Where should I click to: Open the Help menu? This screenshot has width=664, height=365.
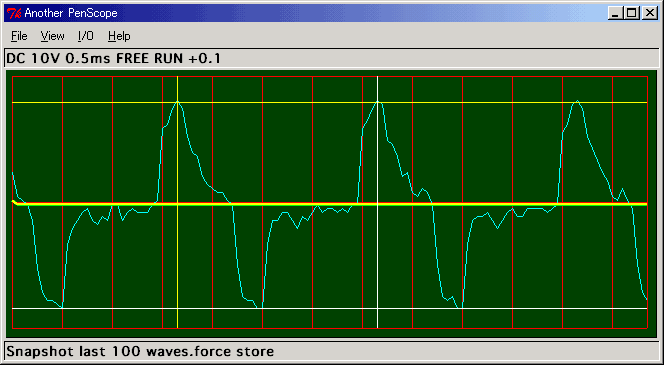pos(119,36)
